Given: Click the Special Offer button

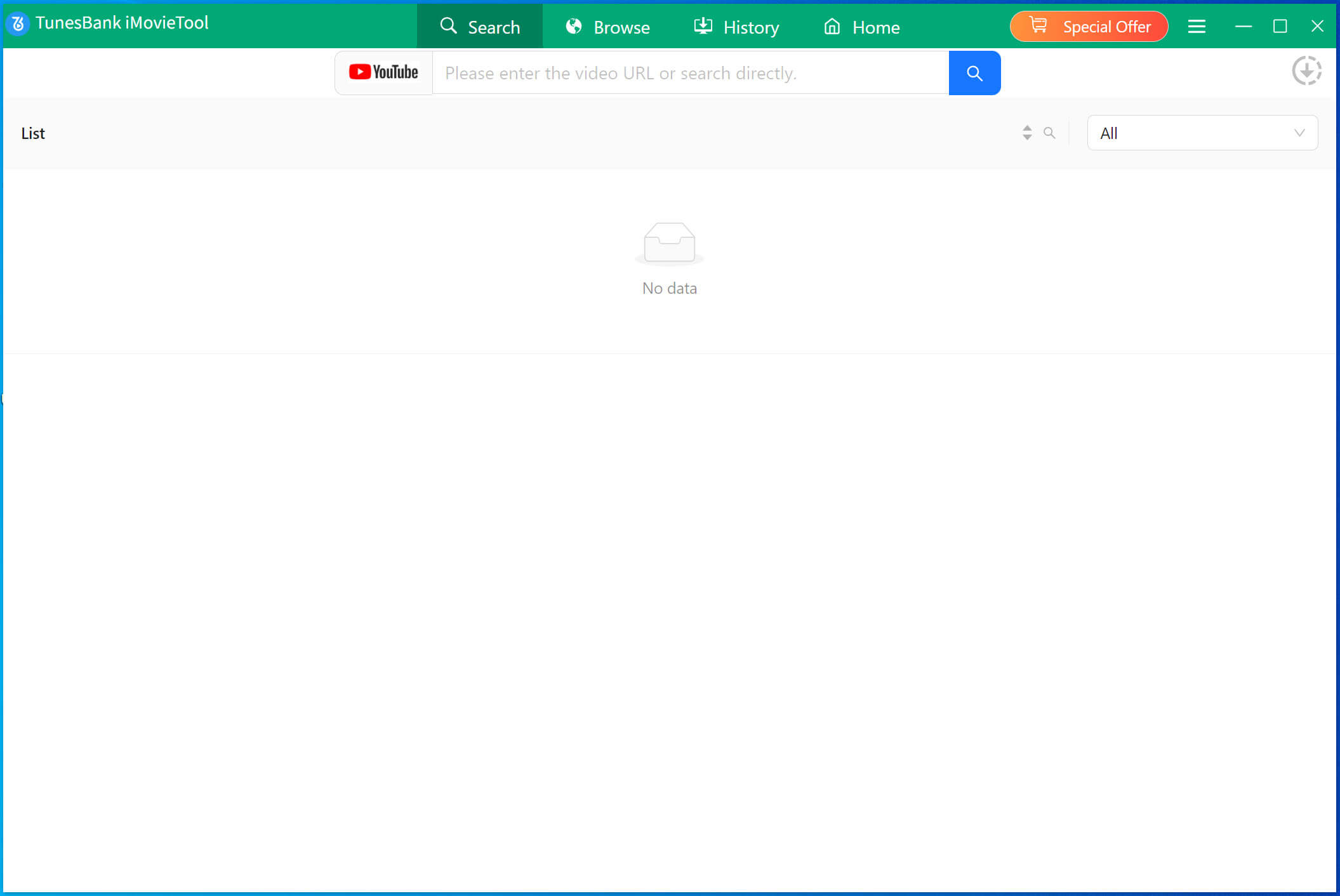Looking at the screenshot, I should click(x=1089, y=27).
